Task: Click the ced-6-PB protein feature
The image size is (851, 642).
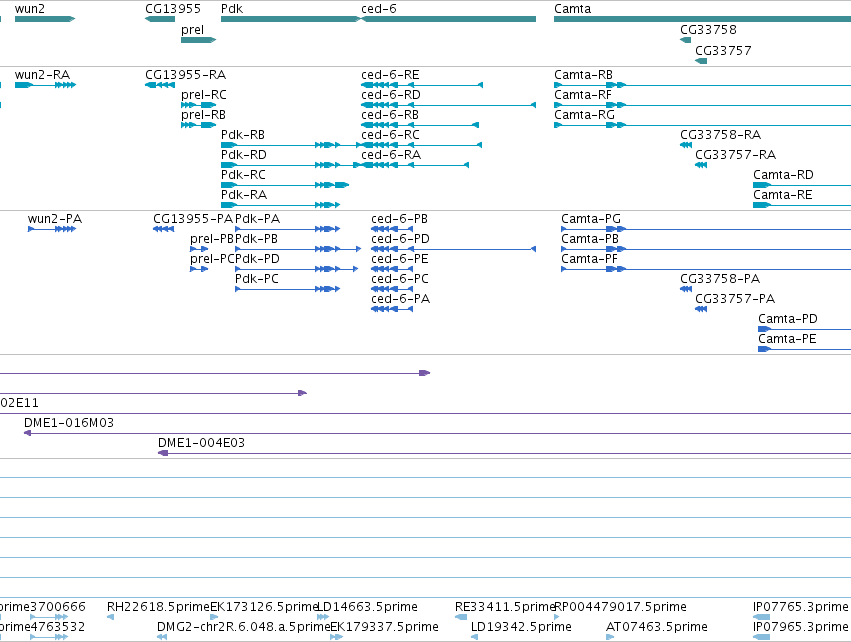Action: pos(392,229)
